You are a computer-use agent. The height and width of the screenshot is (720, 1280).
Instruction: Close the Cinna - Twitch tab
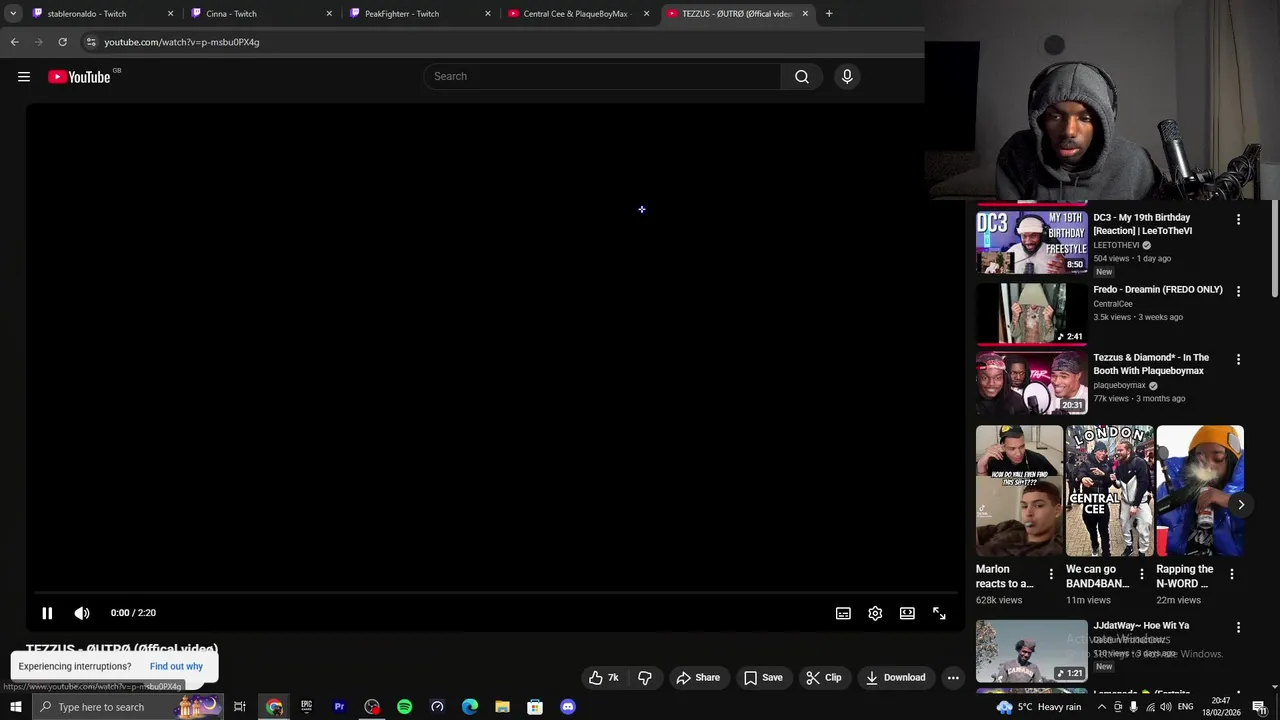click(x=329, y=14)
